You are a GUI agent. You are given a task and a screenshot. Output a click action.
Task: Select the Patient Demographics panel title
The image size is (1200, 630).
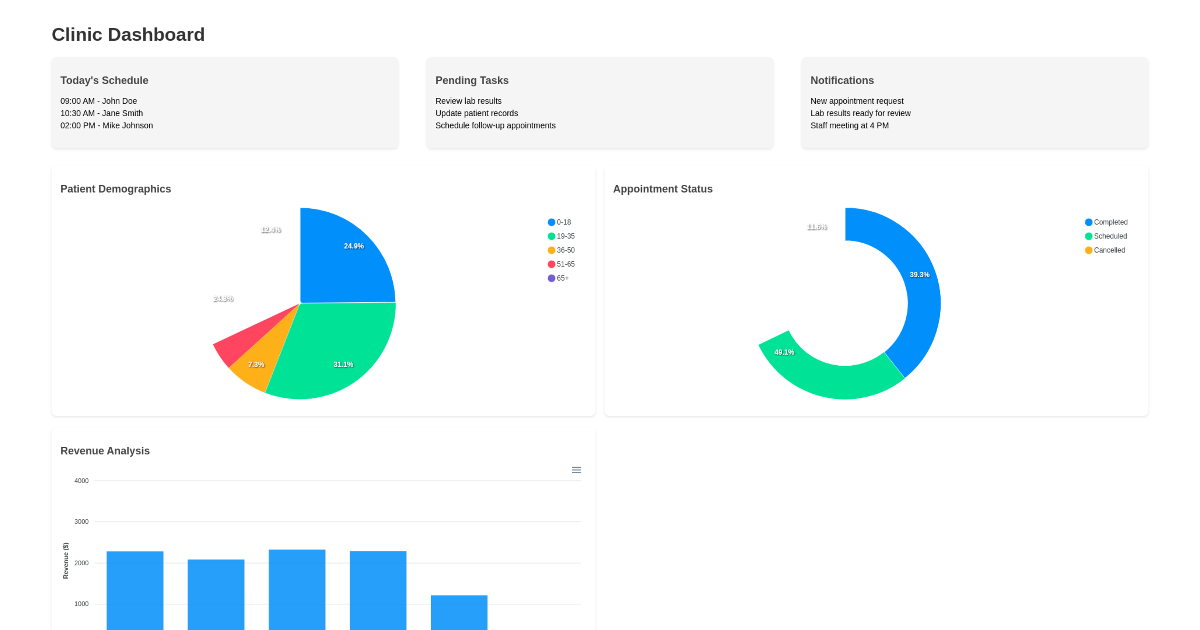[x=116, y=189]
